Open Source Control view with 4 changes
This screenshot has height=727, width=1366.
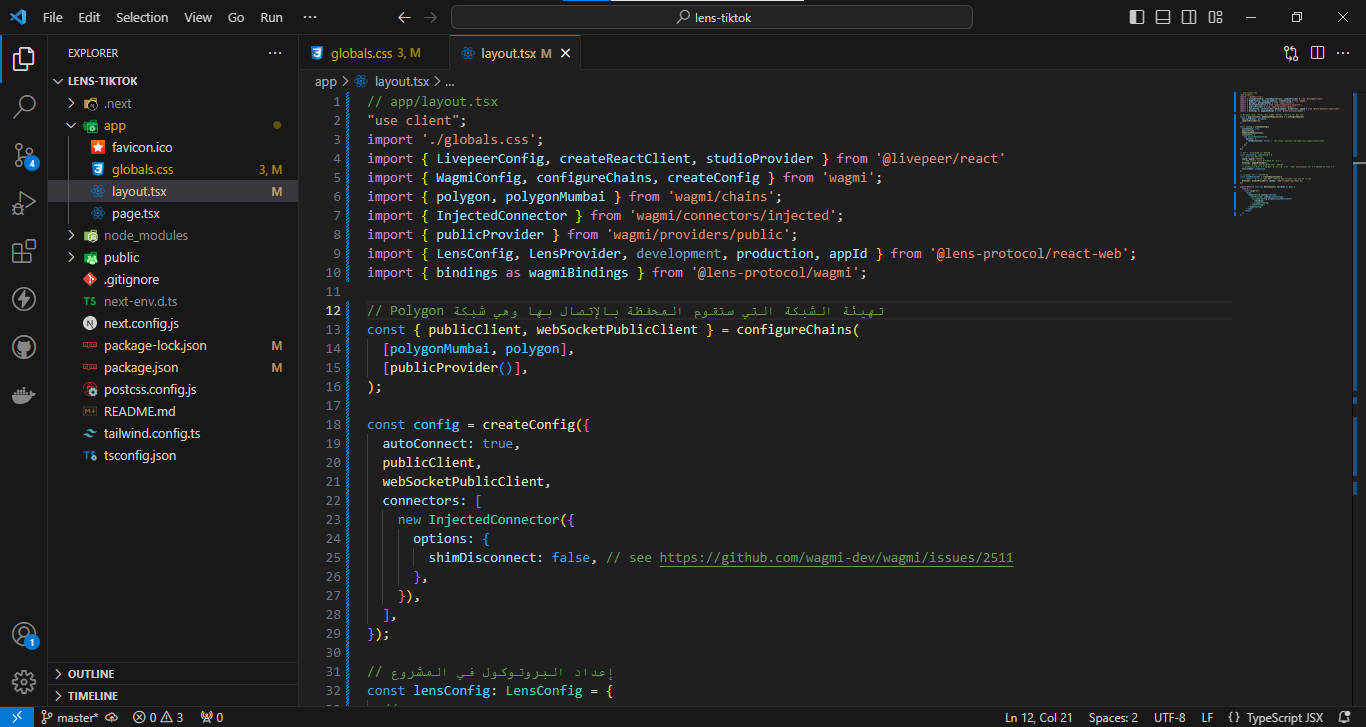coord(24,154)
